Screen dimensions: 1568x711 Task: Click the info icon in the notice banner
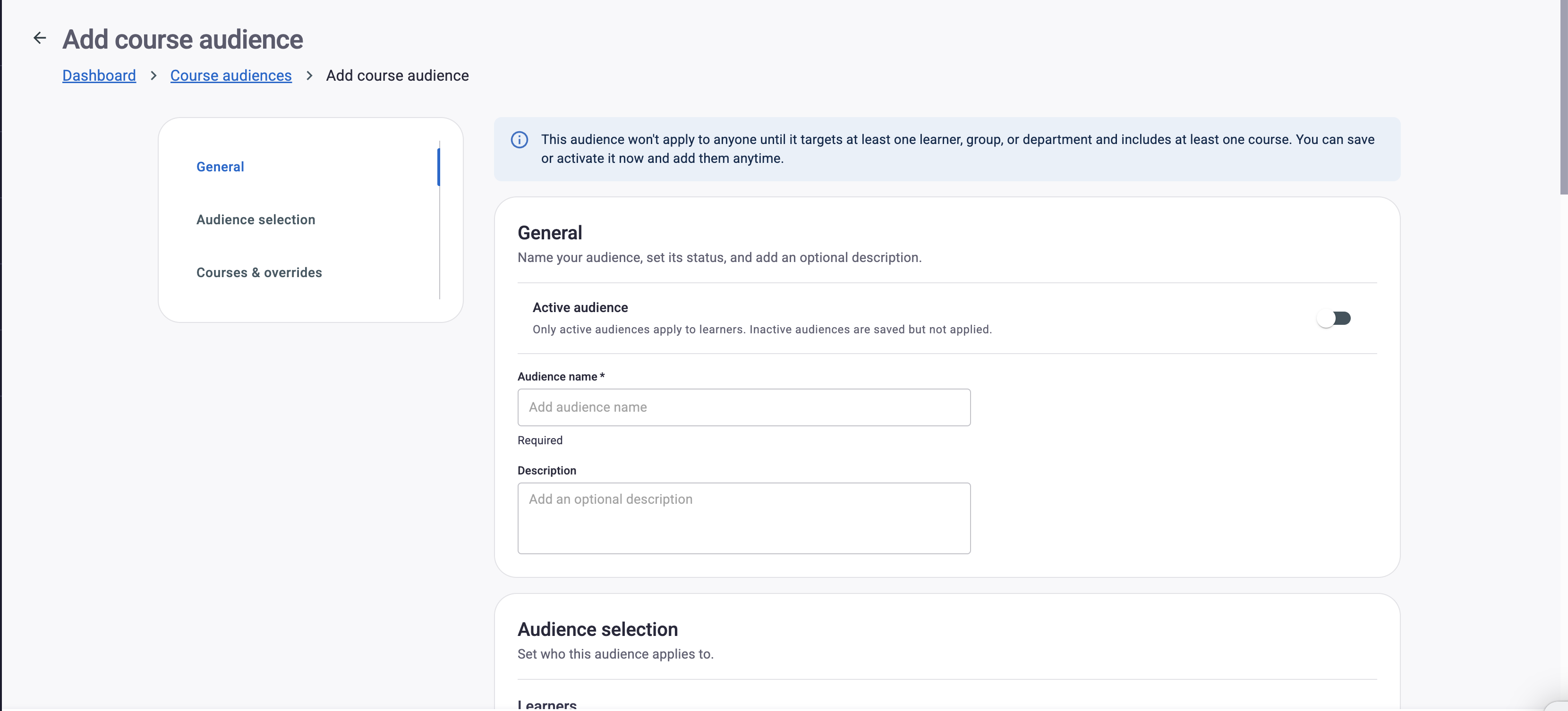click(519, 140)
